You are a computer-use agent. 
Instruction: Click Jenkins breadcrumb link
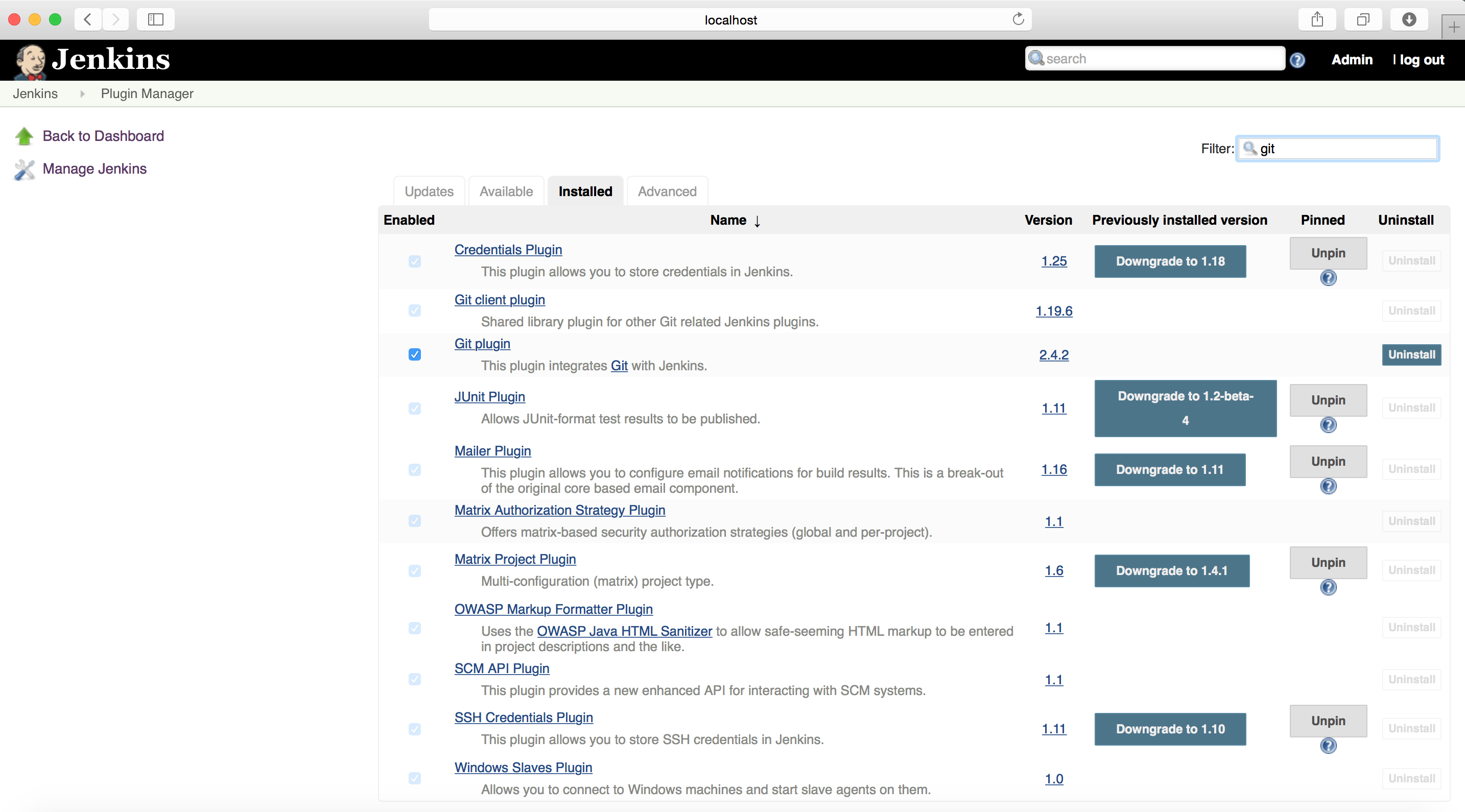click(x=35, y=94)
